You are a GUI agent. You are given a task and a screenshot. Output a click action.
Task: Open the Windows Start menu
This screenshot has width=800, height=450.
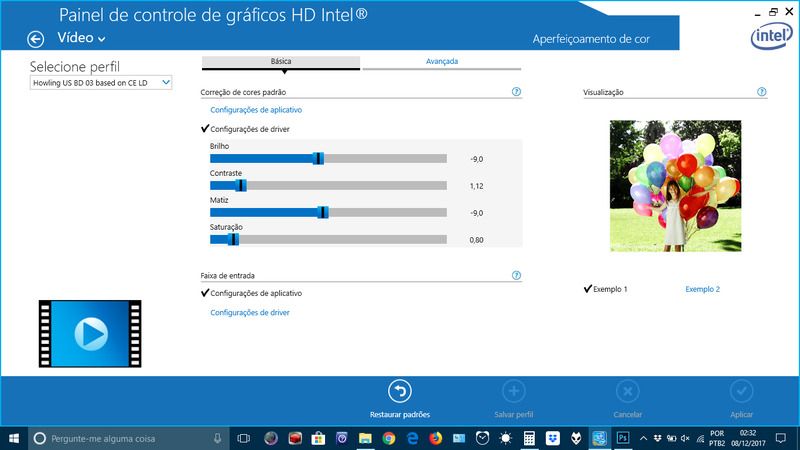coord(14,438)
